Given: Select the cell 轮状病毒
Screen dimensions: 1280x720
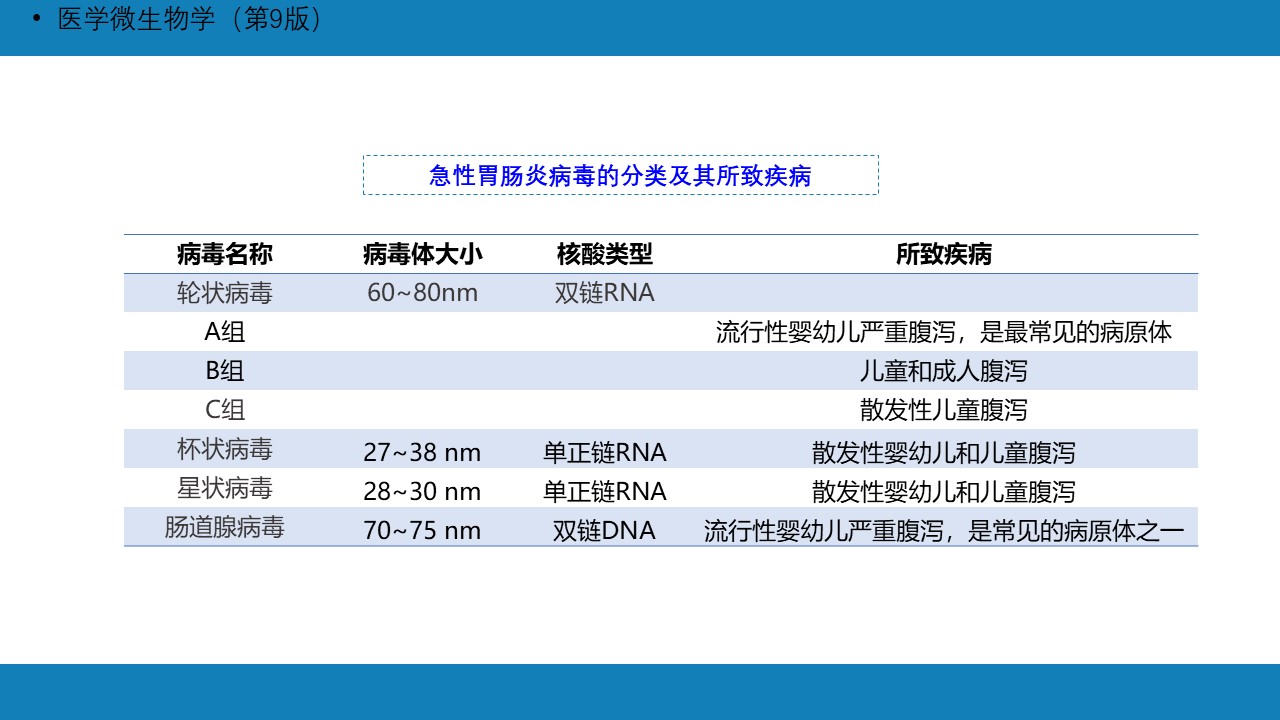Looking at the screenshot, I should (x=225, y=293).
